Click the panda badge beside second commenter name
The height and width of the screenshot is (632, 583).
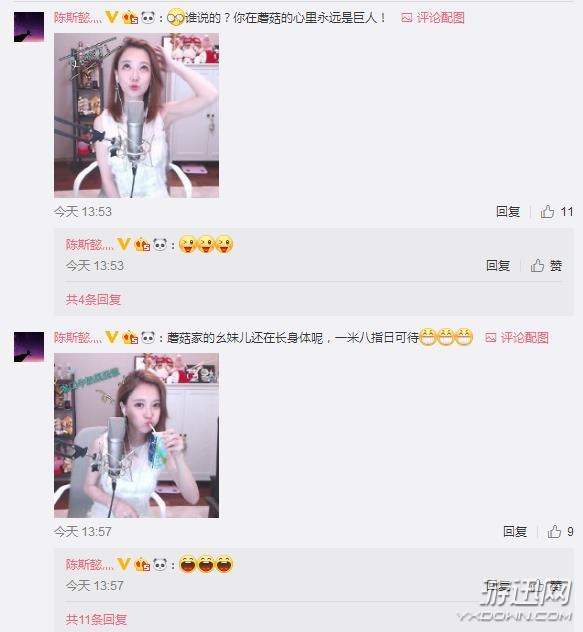(148, 337)
